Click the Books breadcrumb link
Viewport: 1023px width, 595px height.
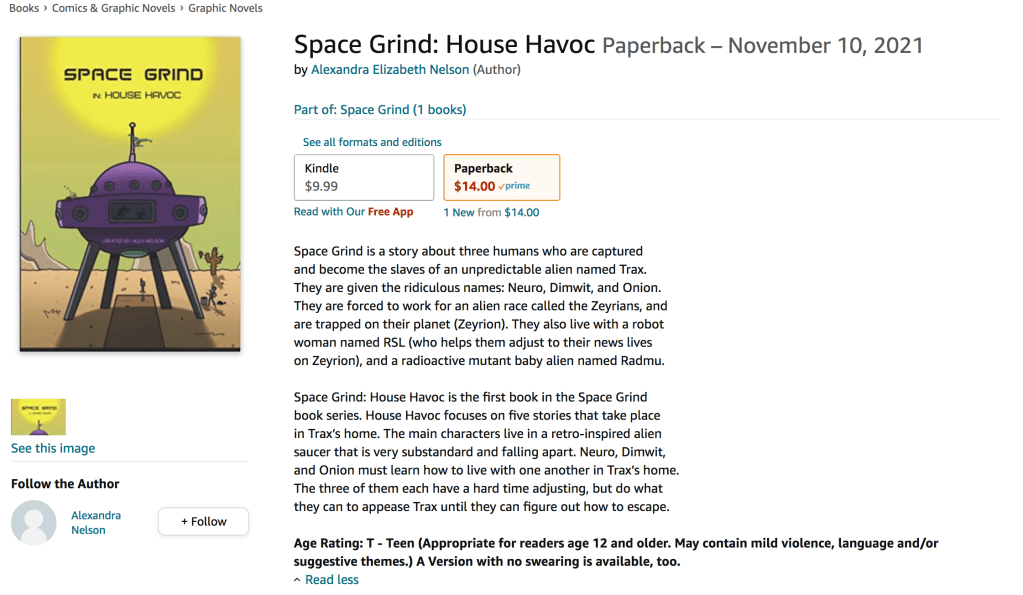tap(24, 8)
